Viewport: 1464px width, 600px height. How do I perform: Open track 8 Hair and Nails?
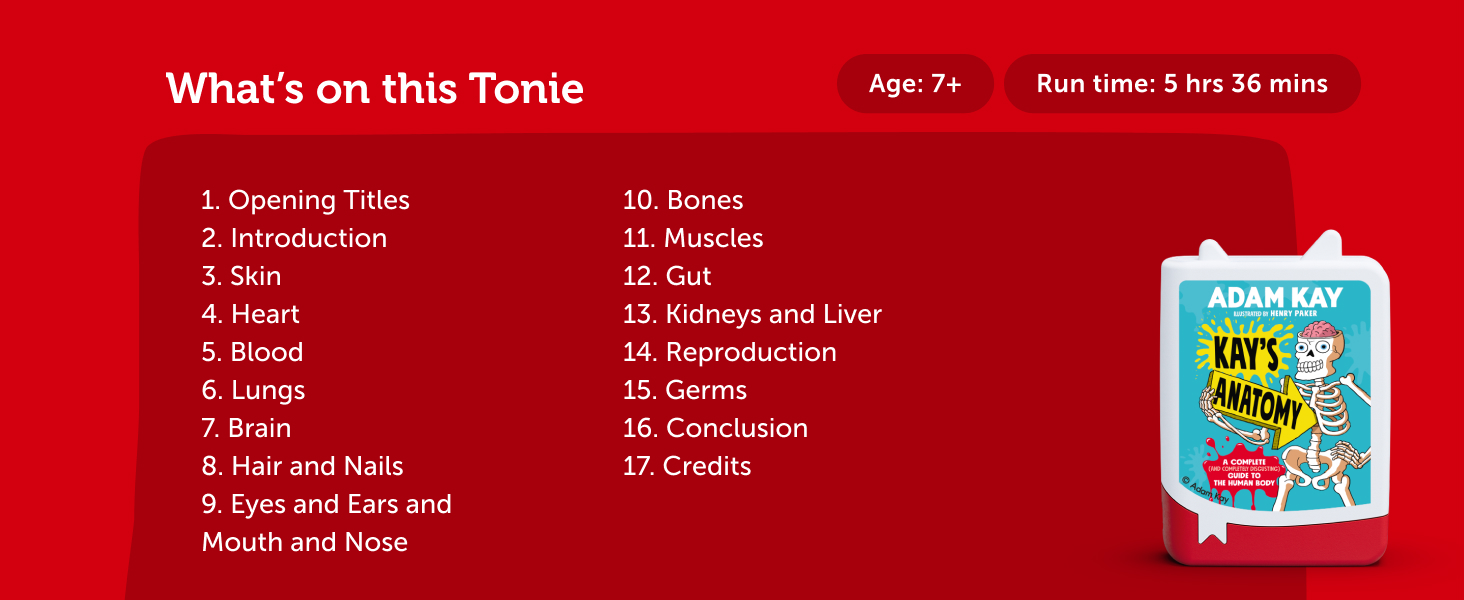302,466
